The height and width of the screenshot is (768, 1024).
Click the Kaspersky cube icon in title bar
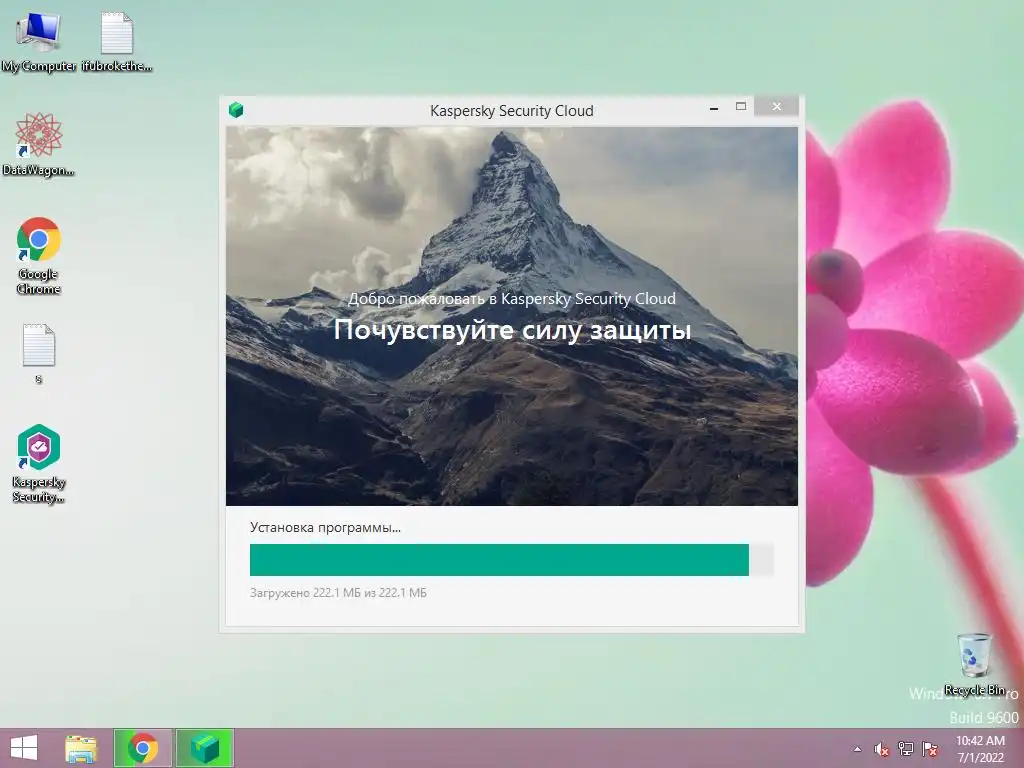click(x=236, y=110)
